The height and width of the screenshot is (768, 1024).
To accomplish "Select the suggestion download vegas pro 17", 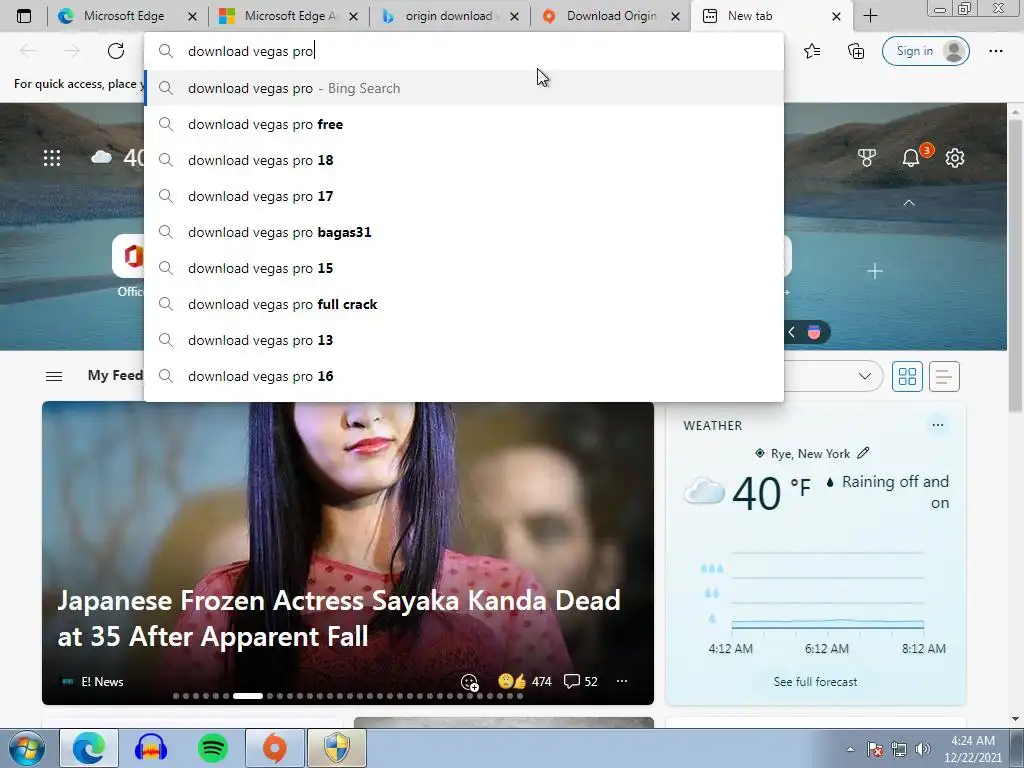I will pyautogui.click(x=464, y=196).
